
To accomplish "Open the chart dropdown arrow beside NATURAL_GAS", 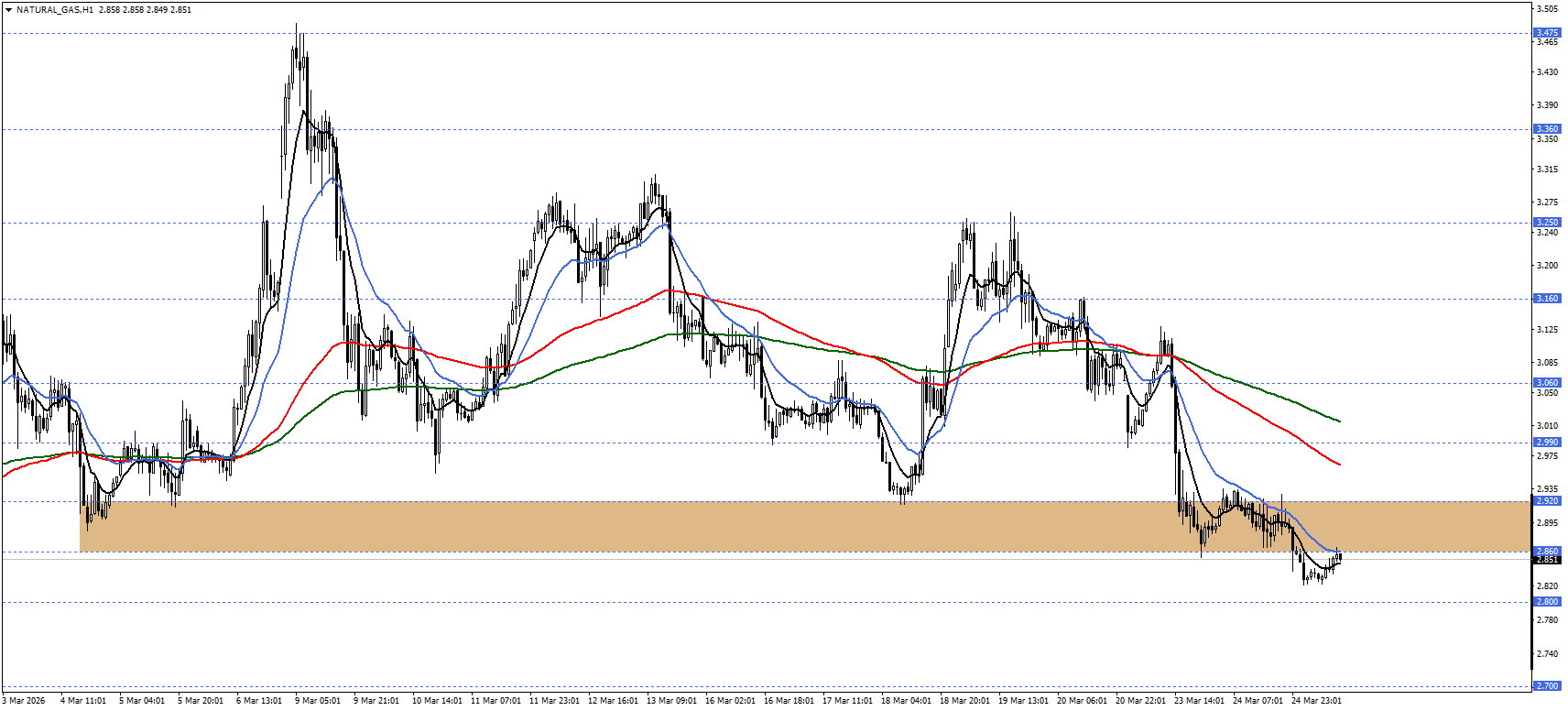I will point(8,10).
